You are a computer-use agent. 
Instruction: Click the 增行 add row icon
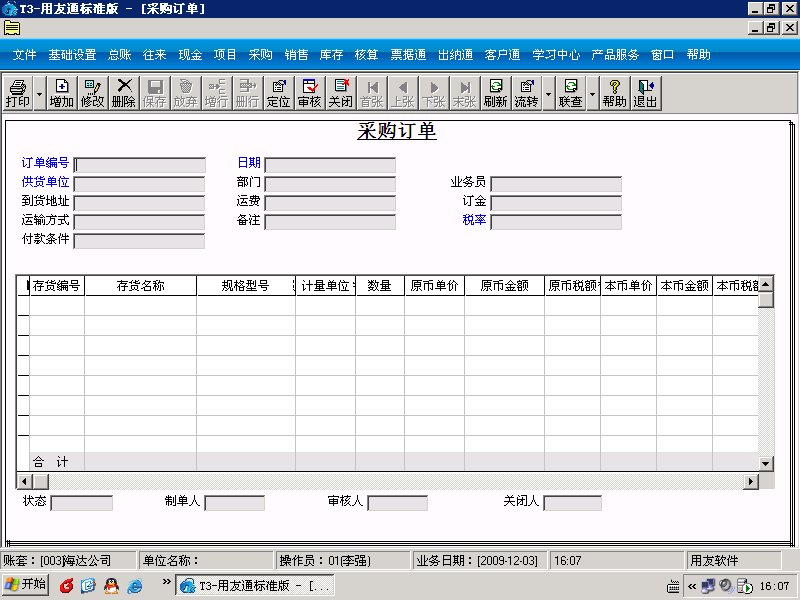point(217,93)
